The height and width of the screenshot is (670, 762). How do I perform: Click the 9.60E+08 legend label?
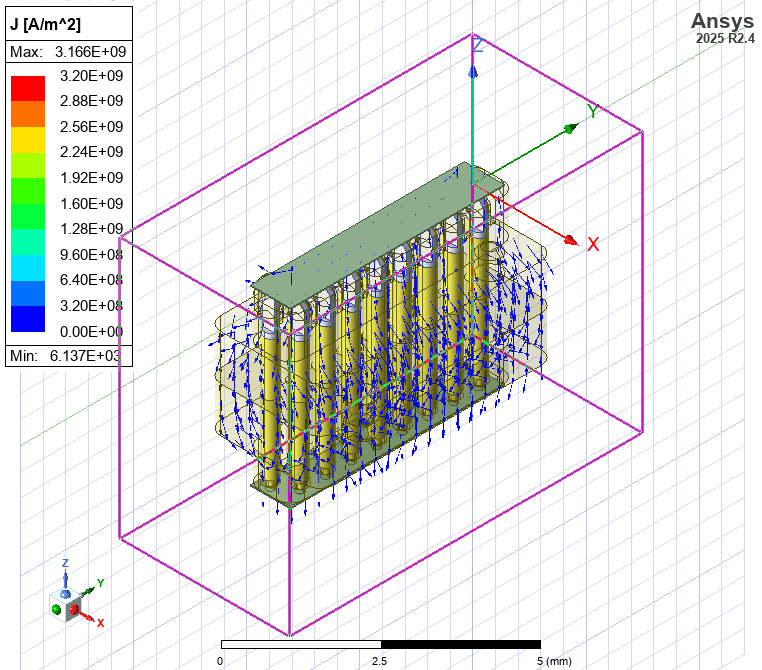pyautogui.click(x=91, y=255)
